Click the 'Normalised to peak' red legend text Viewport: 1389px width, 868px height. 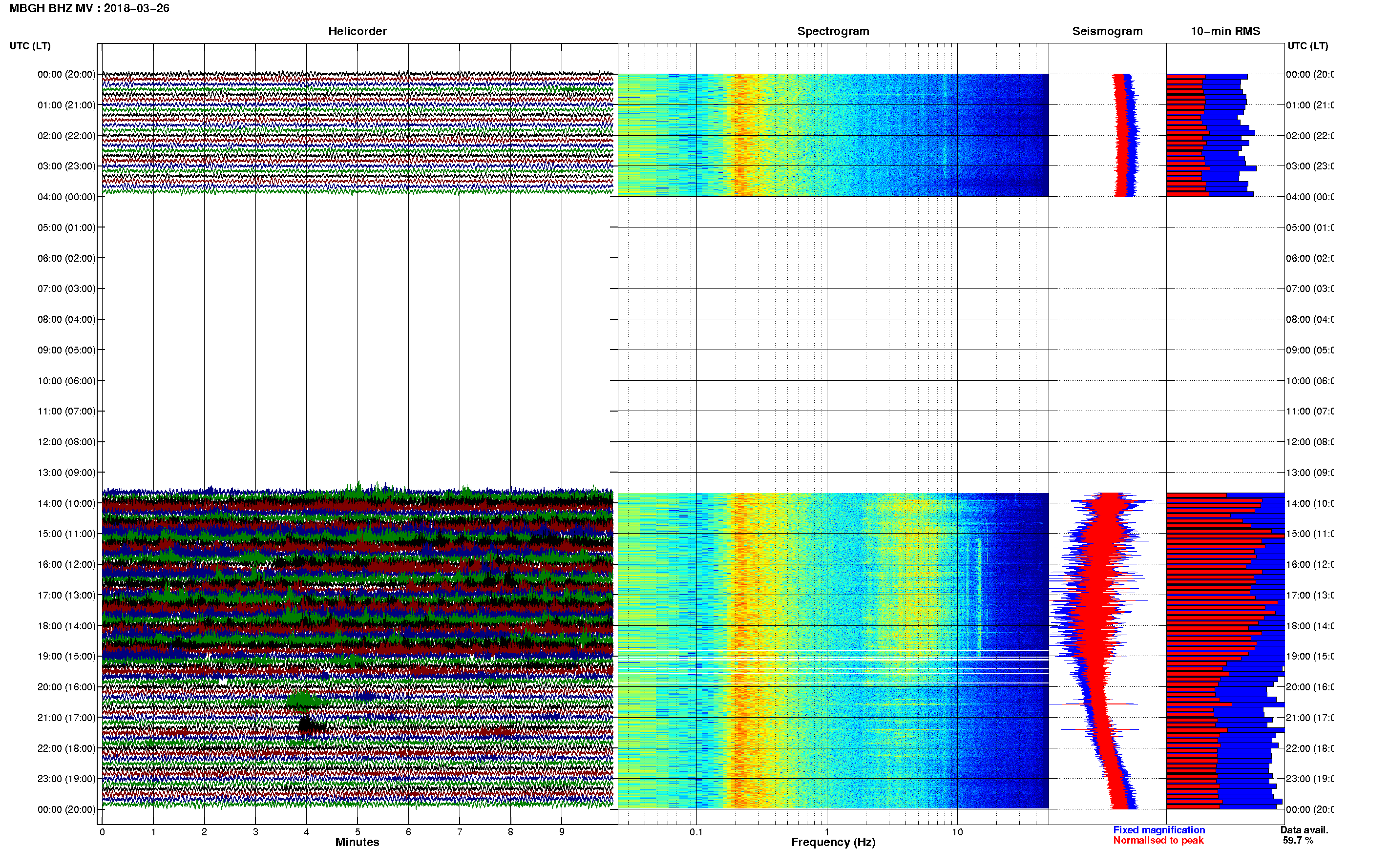click(1158, 841)
